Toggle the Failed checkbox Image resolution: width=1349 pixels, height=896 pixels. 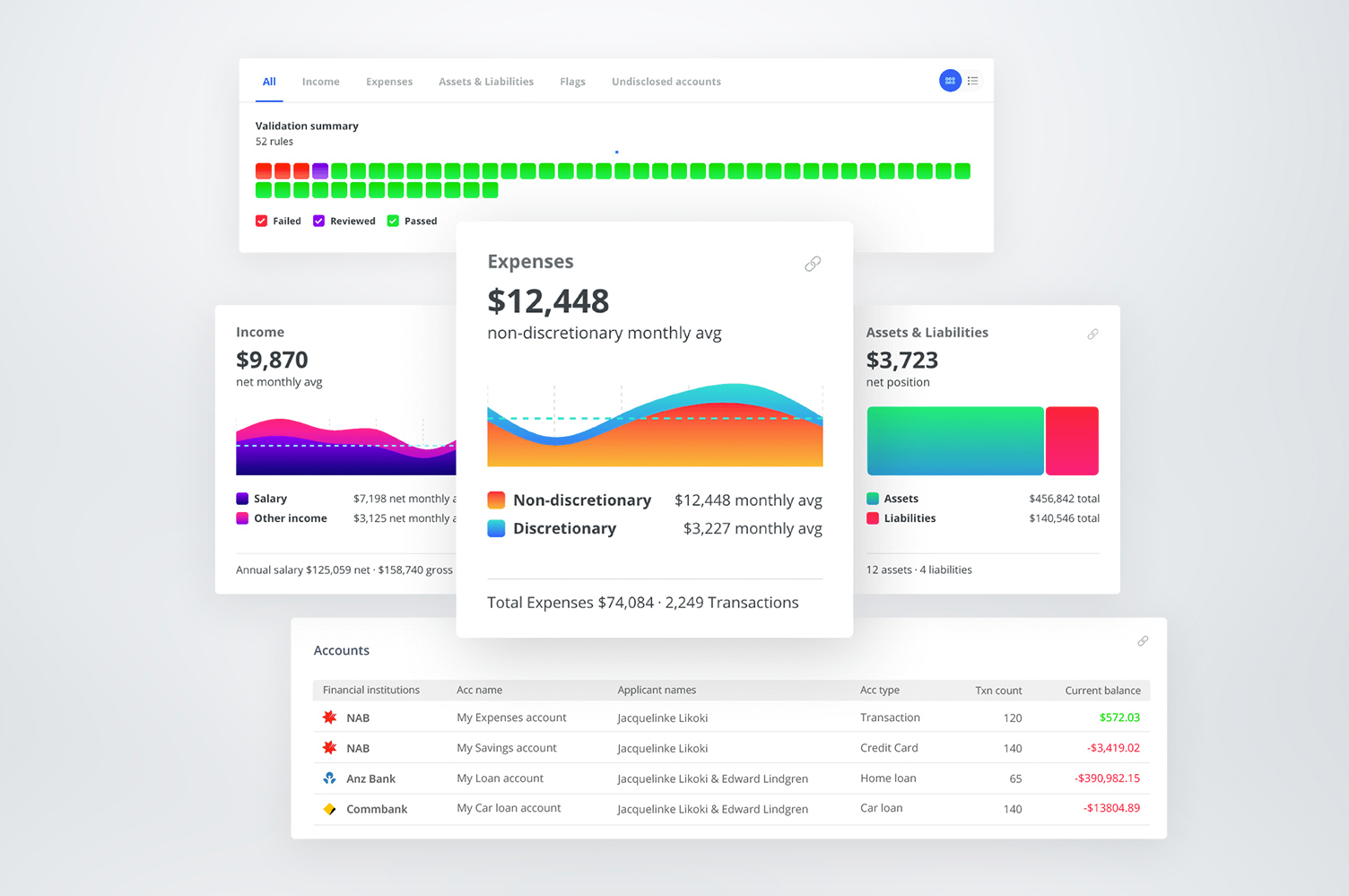coord(261,221)
